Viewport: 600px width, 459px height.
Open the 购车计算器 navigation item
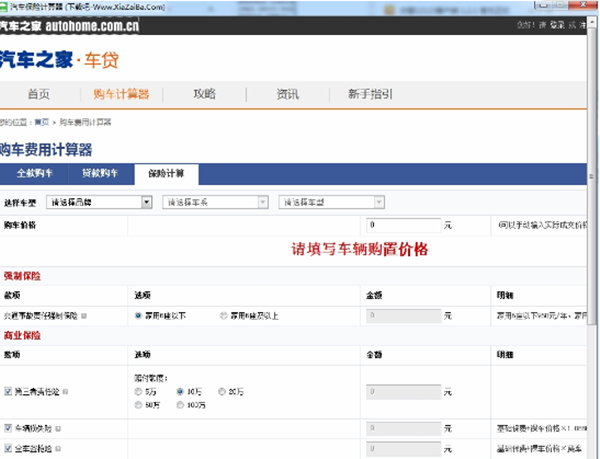point(121,94)
